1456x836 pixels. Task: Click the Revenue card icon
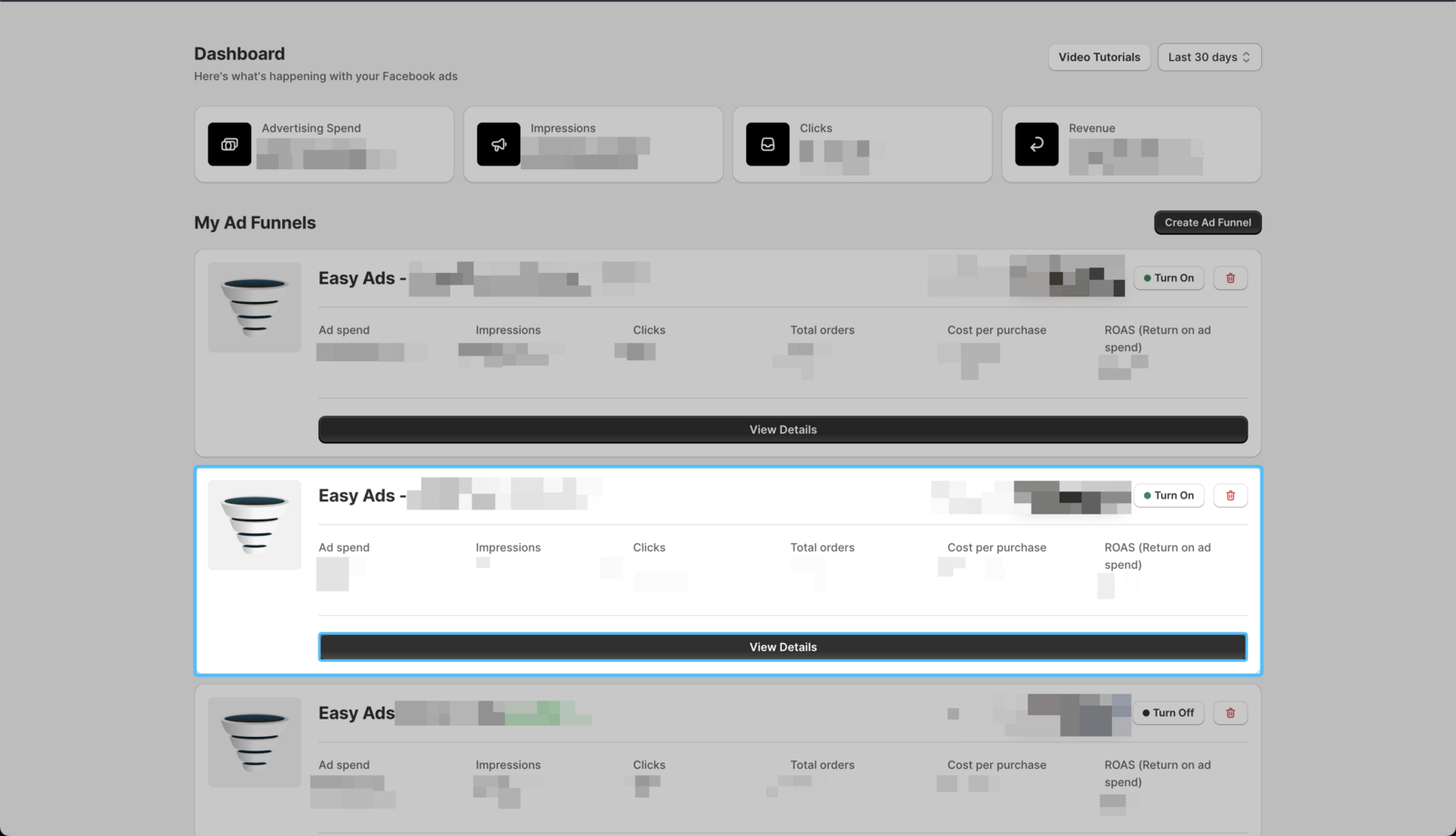click(1036, 145)
